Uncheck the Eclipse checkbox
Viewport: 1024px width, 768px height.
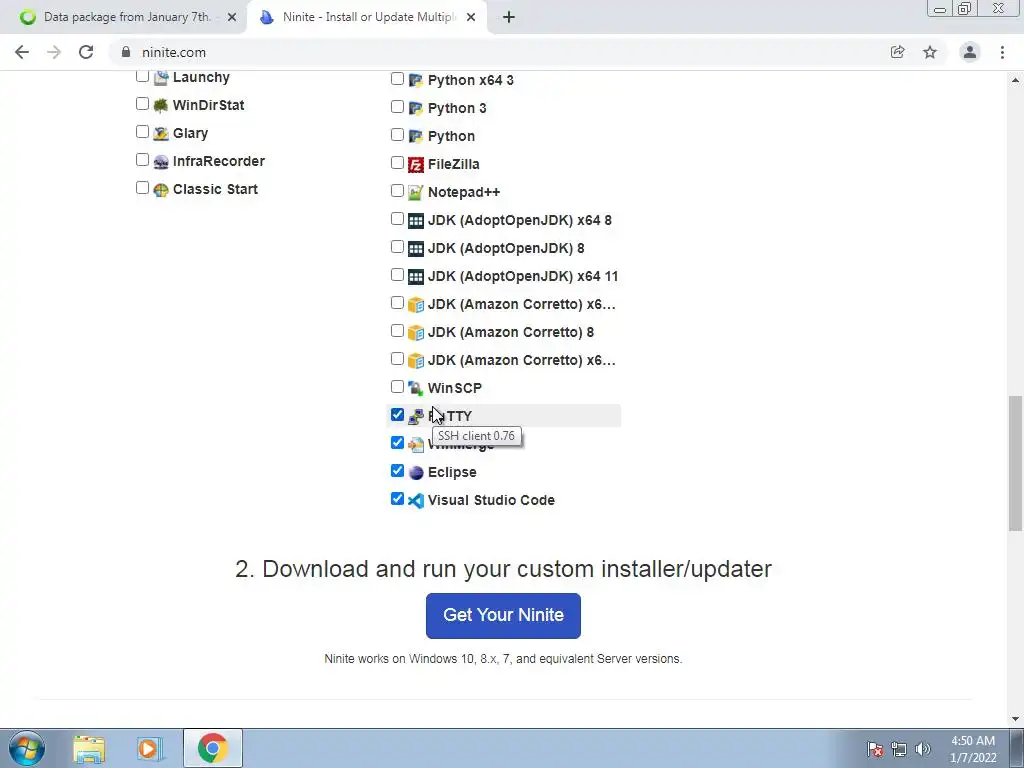click(397, 470)
